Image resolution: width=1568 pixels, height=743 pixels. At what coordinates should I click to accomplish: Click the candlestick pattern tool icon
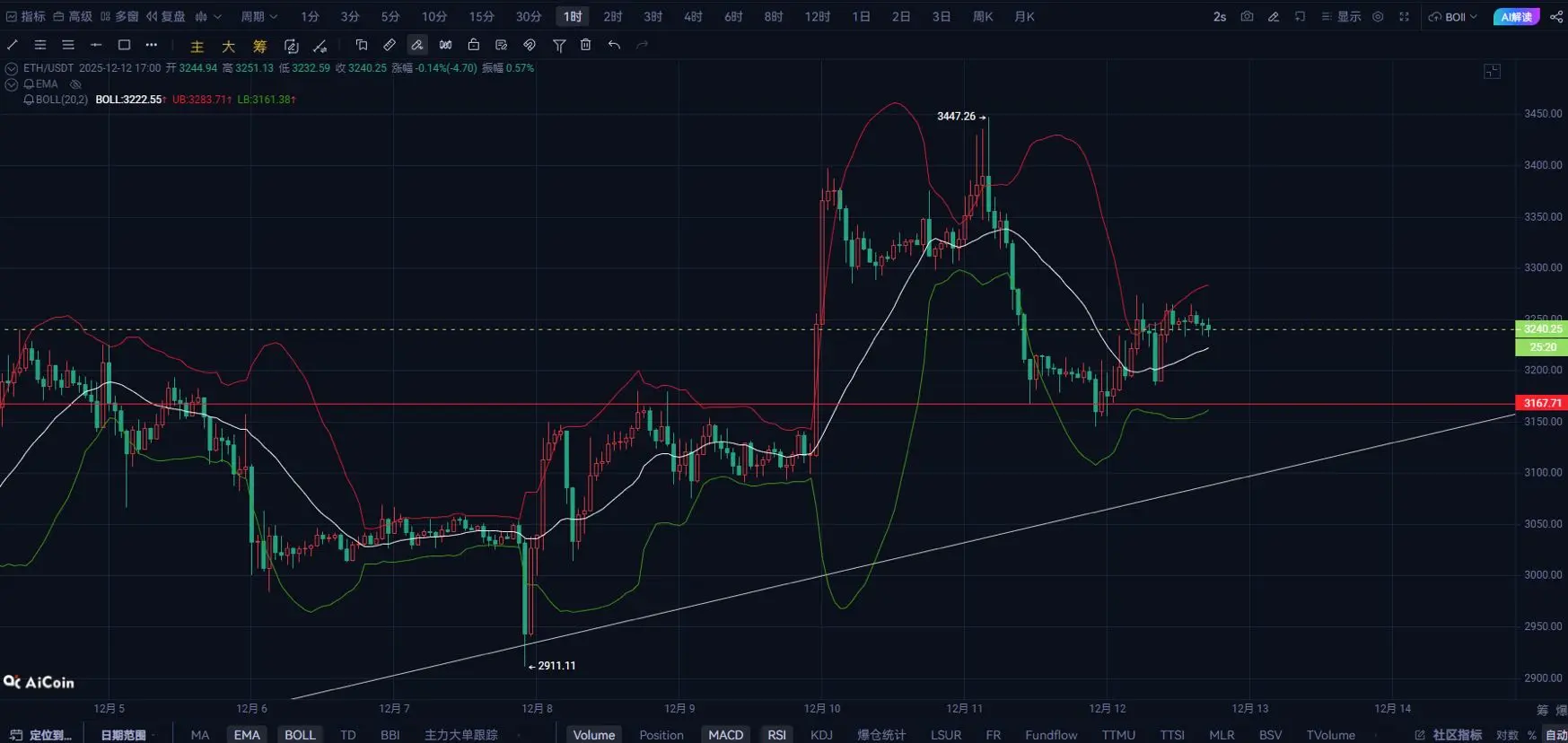445,45
